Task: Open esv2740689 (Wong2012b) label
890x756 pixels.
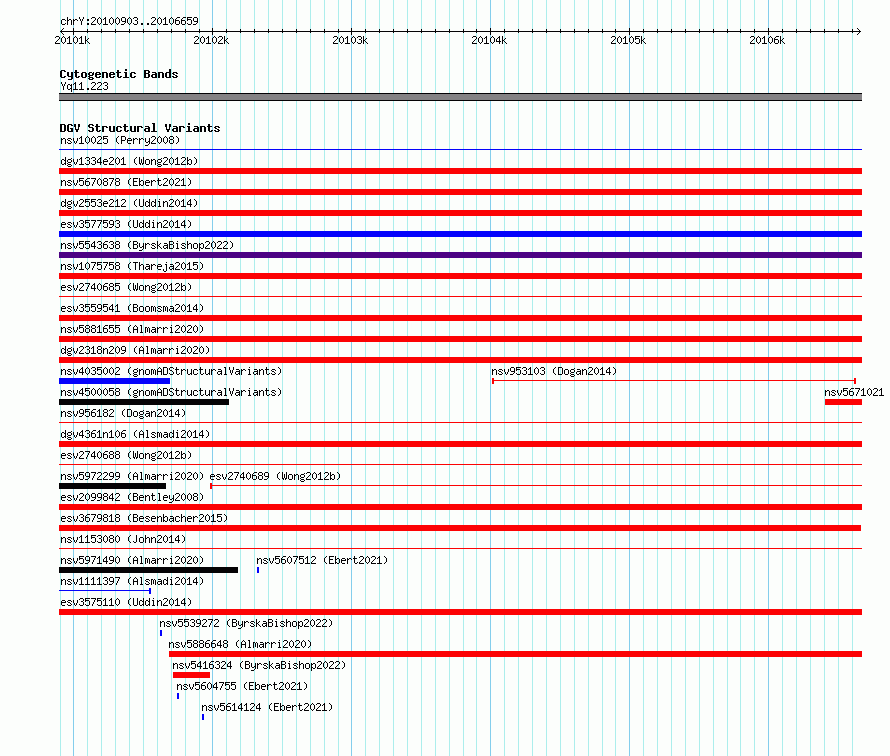Action: pyautogui.click(x=275, y=476)
